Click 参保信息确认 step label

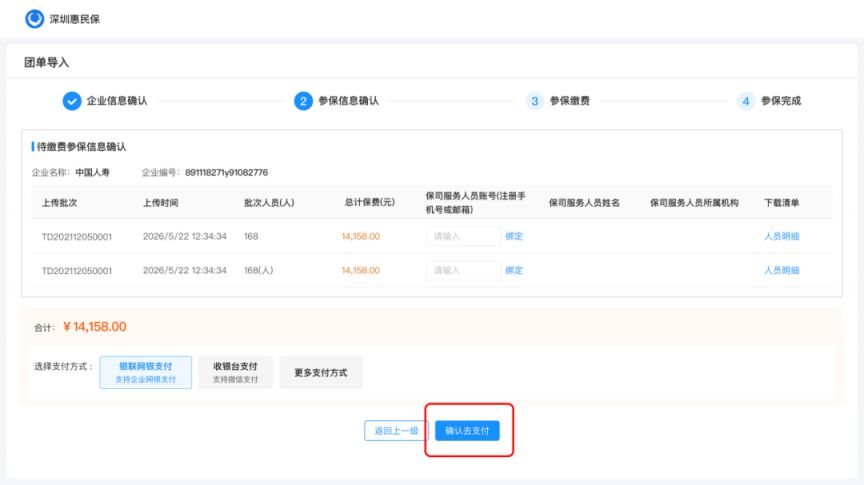[348, 101]
